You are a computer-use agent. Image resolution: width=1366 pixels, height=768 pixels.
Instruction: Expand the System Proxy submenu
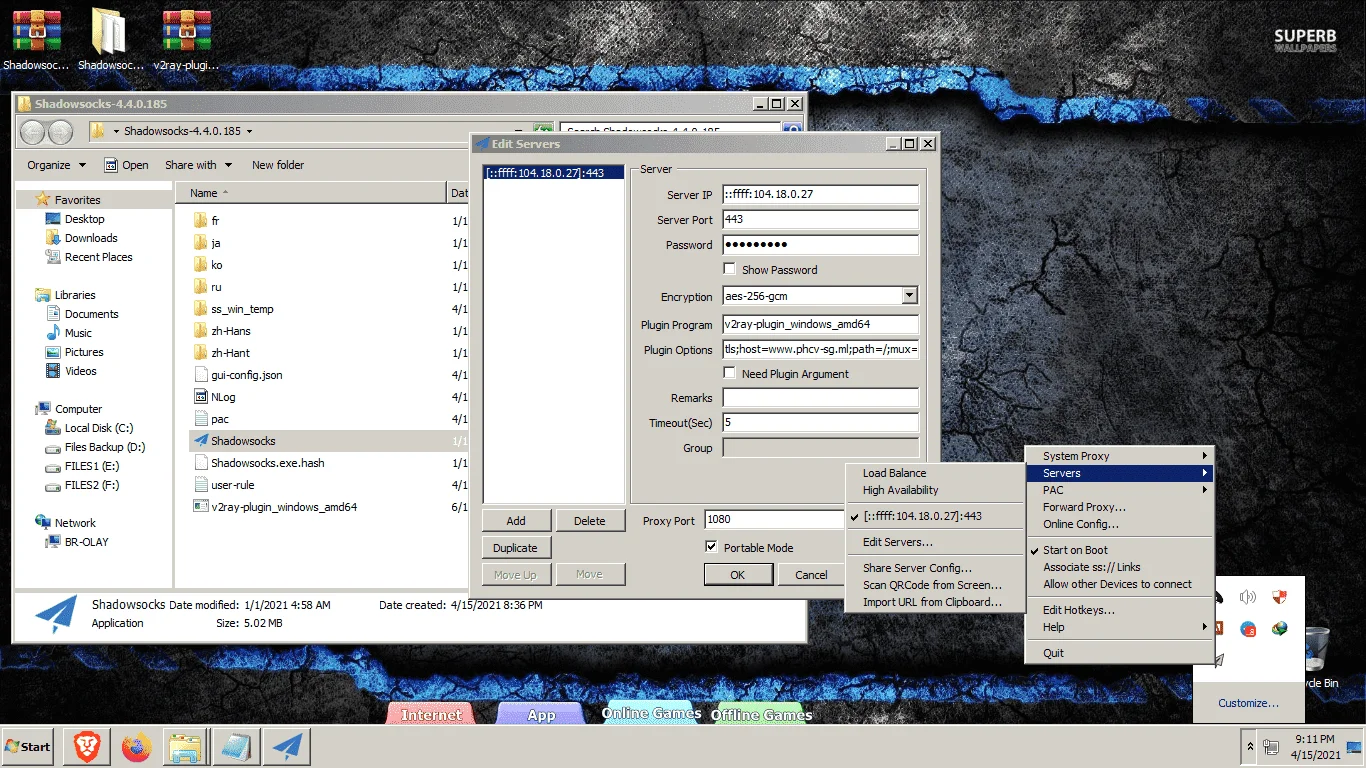[x=1119, y=456]
